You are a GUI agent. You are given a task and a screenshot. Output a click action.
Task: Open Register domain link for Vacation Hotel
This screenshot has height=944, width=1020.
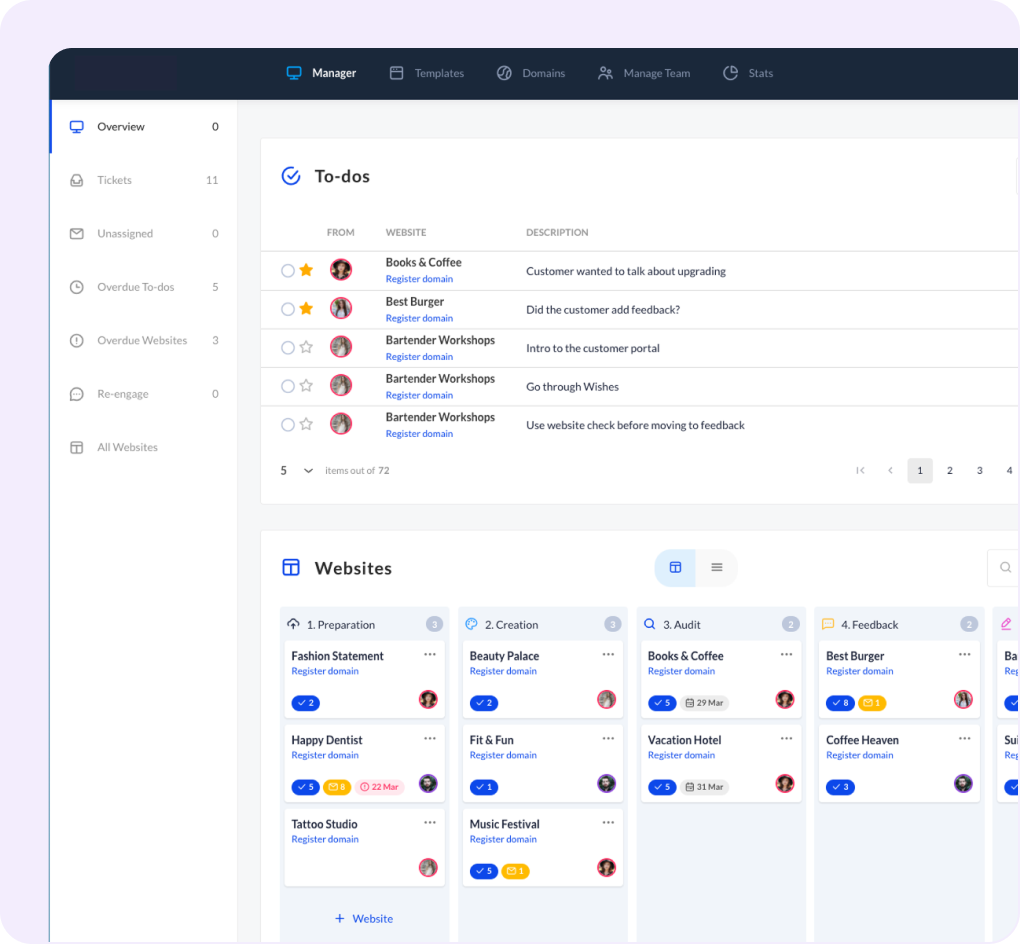pos(681,755)
